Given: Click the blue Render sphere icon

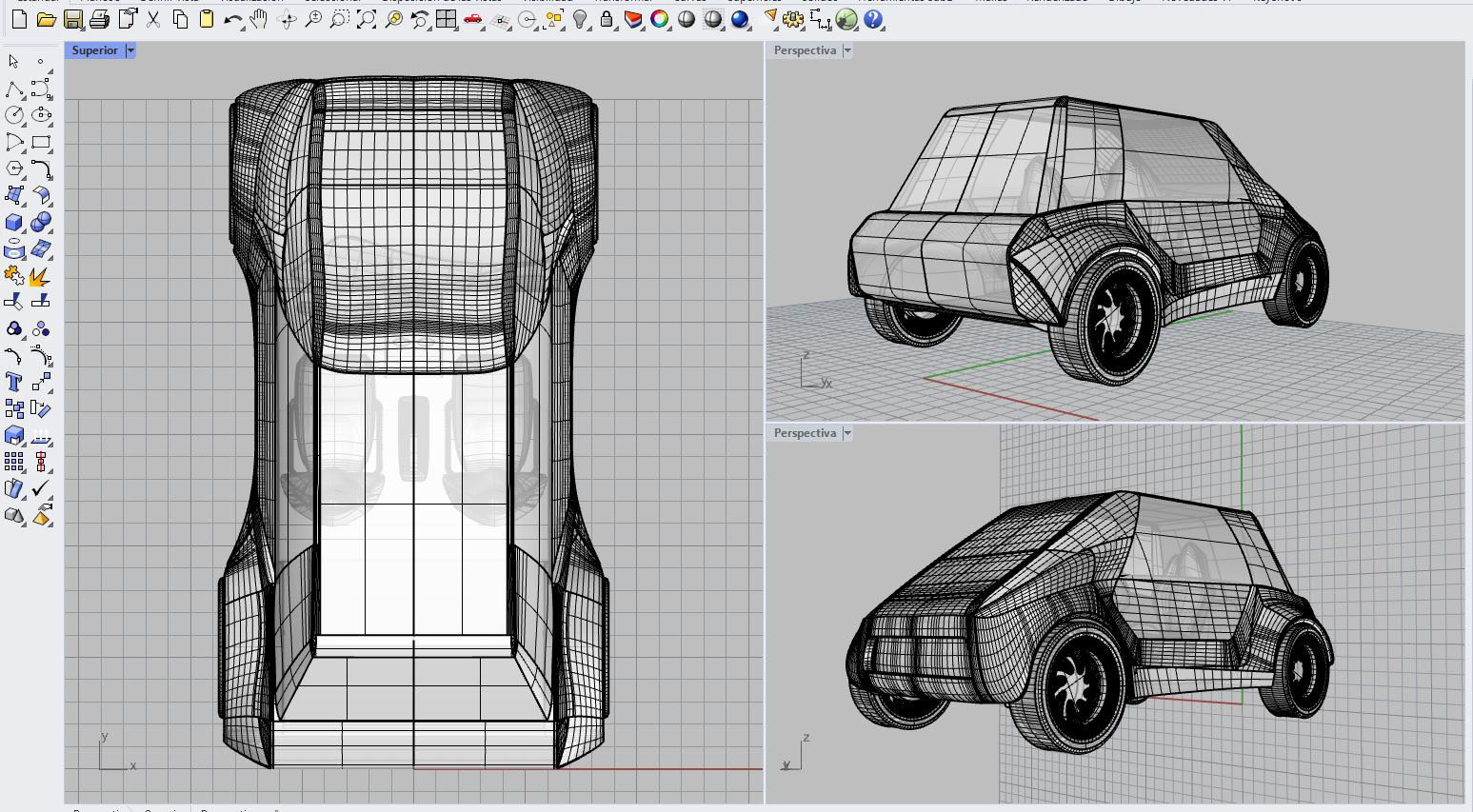Looking at the screenshot, I should [740, 19].
